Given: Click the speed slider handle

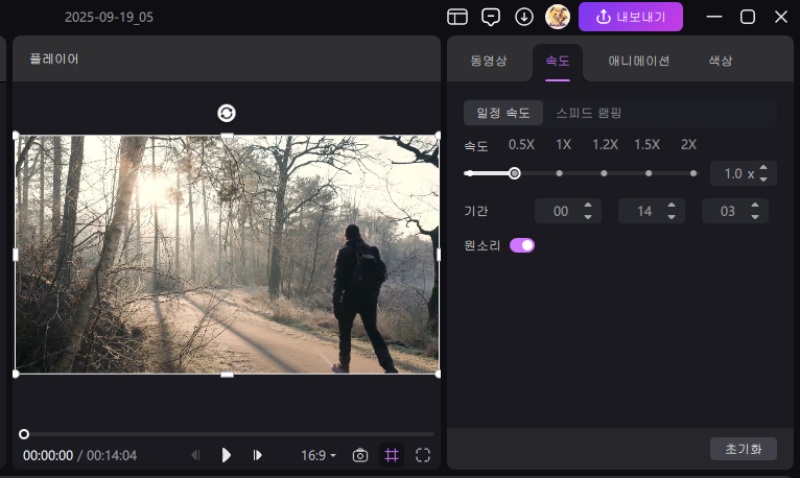Looking at the screenshot, I should pyautogui.click(x=514, y=173).
